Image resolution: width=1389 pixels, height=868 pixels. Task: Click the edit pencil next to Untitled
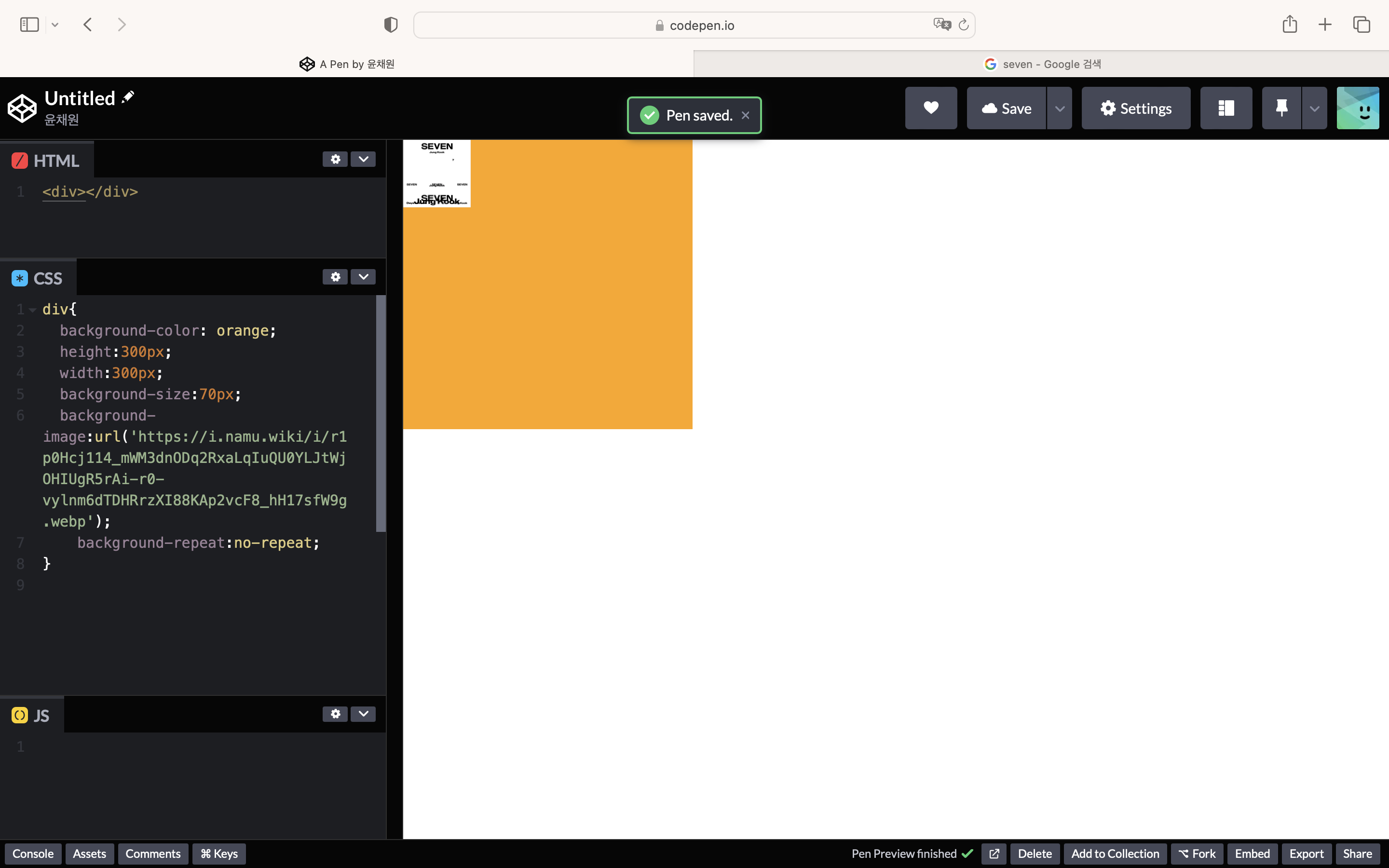point(128,96)
